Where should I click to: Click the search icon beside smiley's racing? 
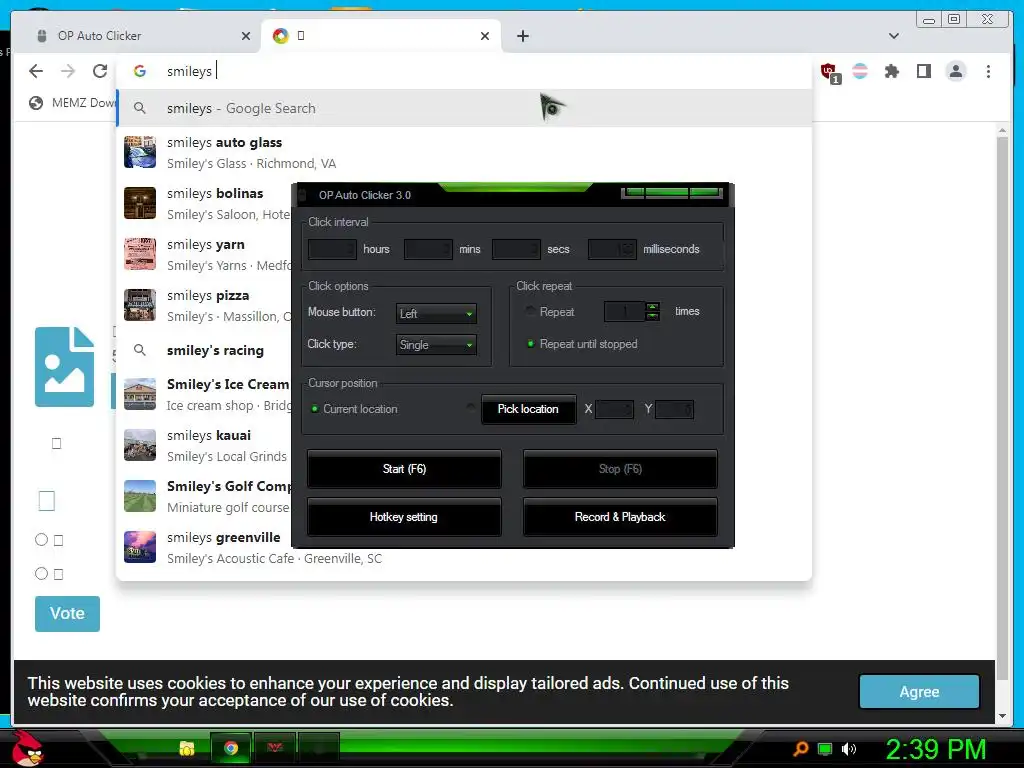coord(140,350)
